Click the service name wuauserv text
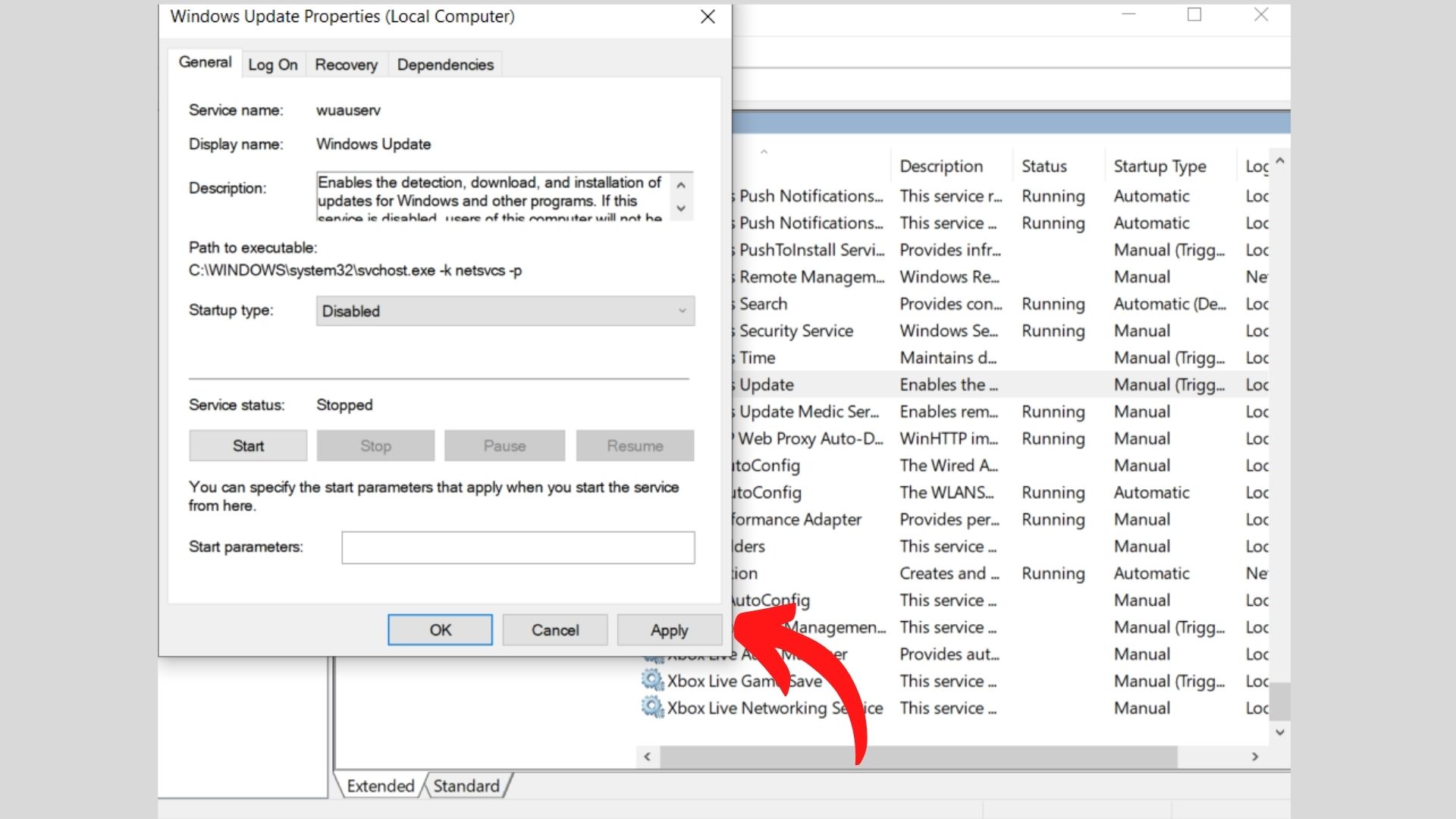This screenshot has width=1456, height=819. pos(348,110)
